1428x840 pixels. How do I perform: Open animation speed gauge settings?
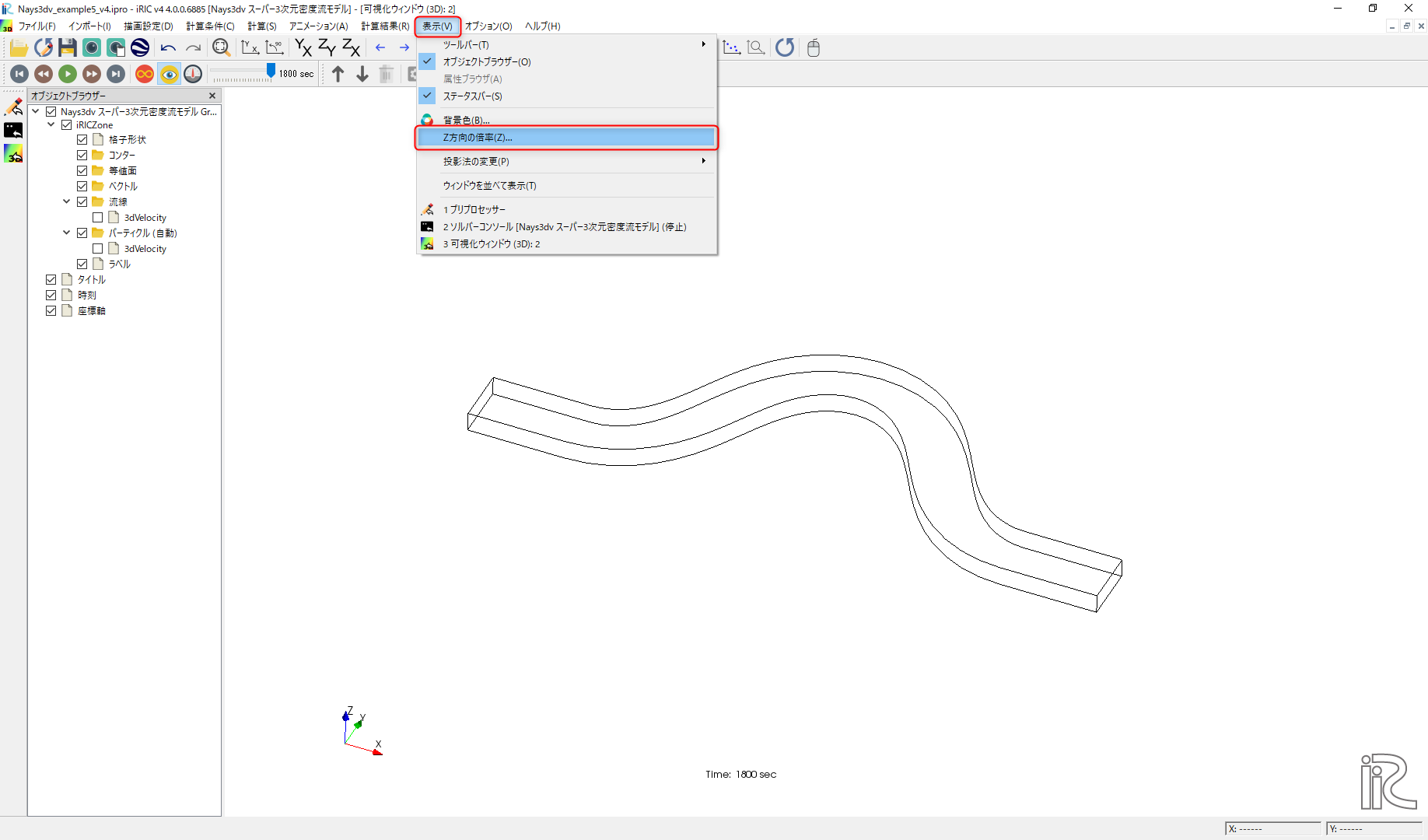(x=193, y=74)
